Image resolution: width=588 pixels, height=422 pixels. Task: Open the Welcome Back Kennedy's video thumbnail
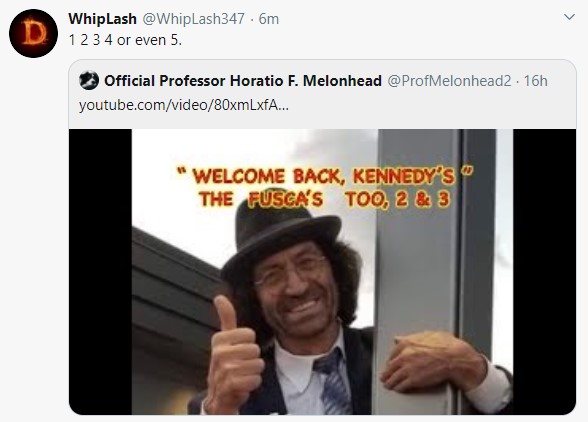click(322, 272)
